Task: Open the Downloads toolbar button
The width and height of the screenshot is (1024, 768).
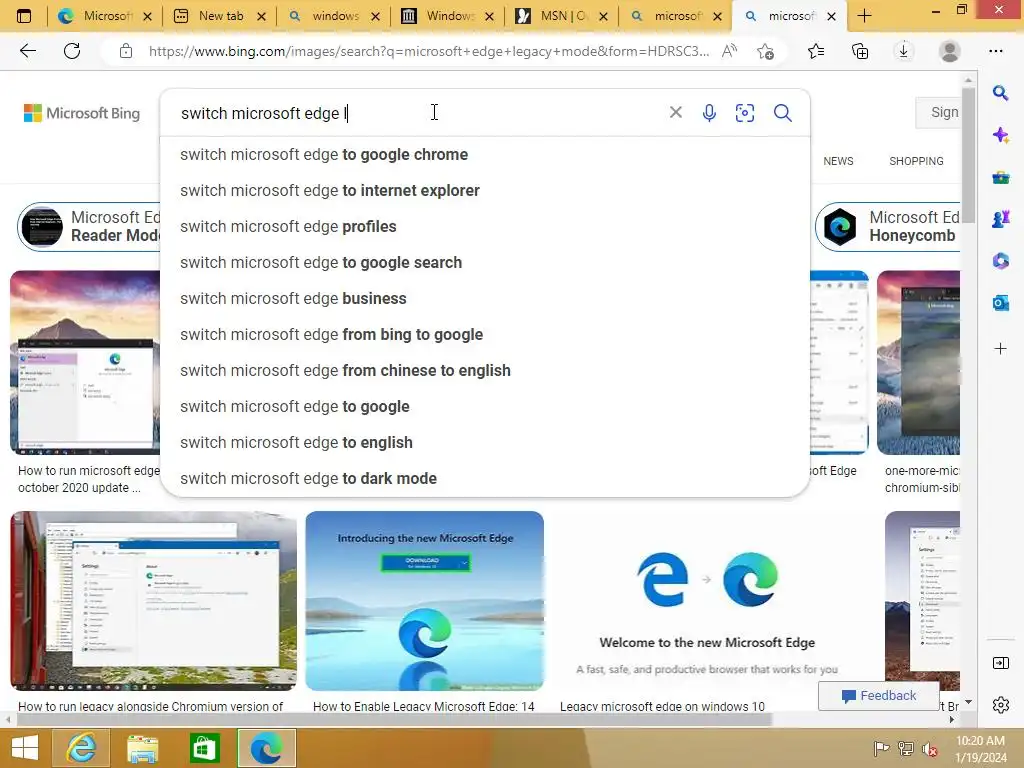Action: click(904, 51)
